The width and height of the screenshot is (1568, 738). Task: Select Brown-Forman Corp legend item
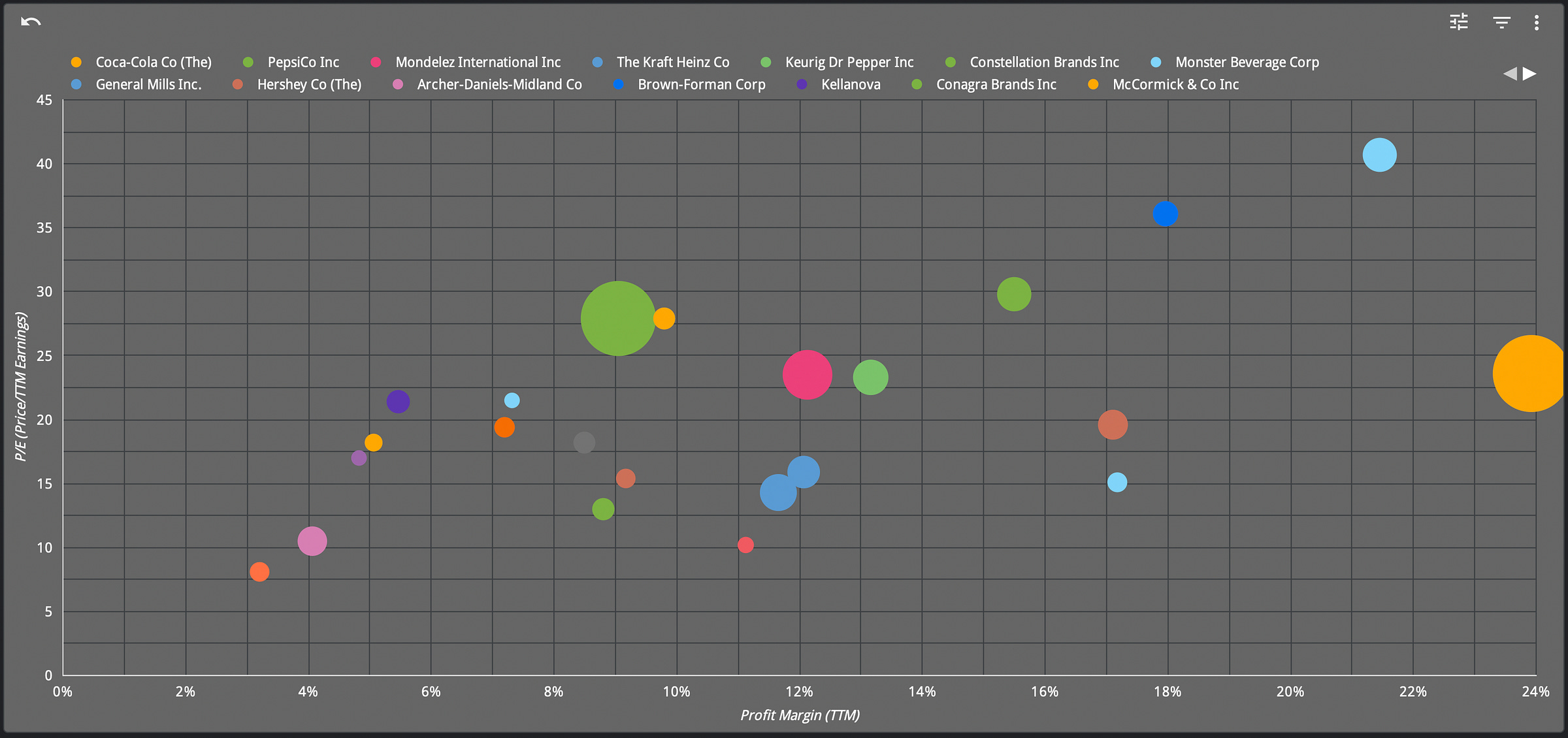point(701,84)
